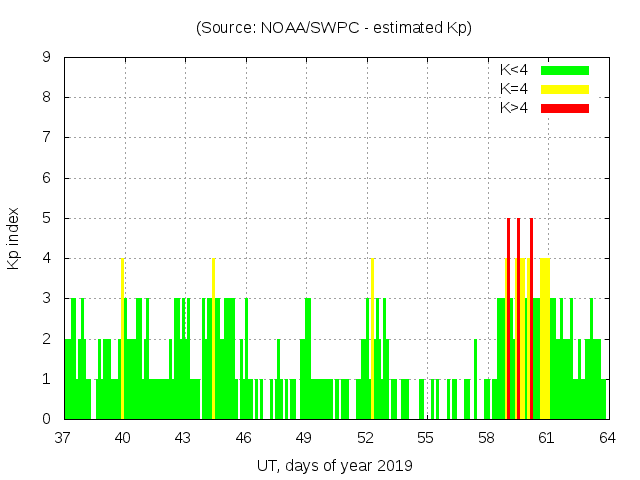Click the yellow bar just after day 52
640x480 pixels.
coord(372,340)
